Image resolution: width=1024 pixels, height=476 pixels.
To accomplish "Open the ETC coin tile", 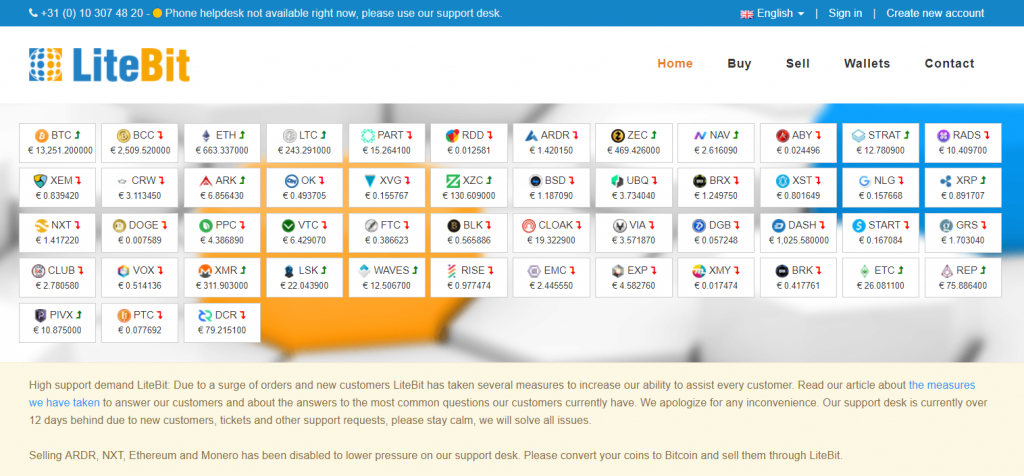I will click(x=880, y=278).
